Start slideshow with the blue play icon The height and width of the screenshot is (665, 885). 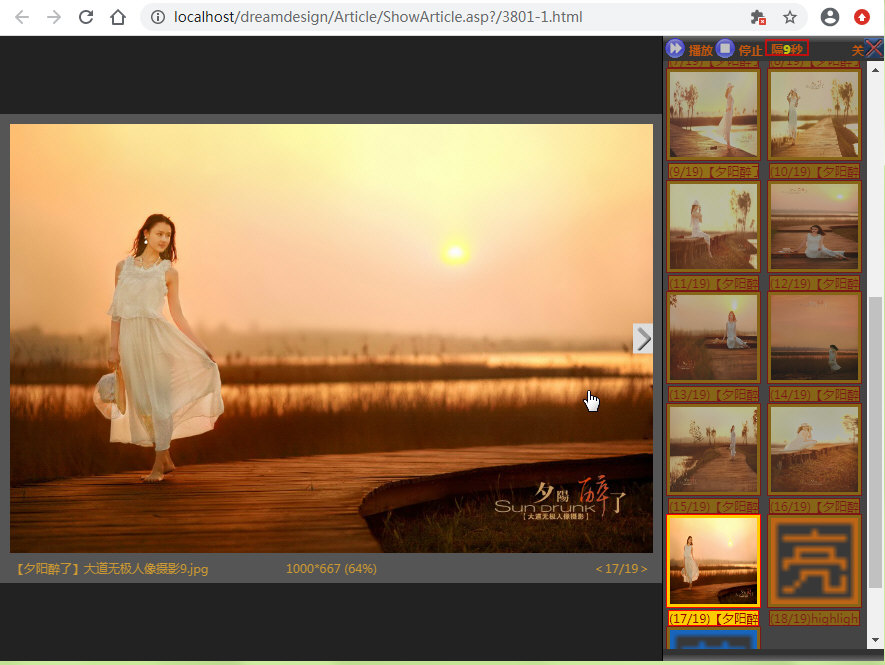(x=675, y=49)
